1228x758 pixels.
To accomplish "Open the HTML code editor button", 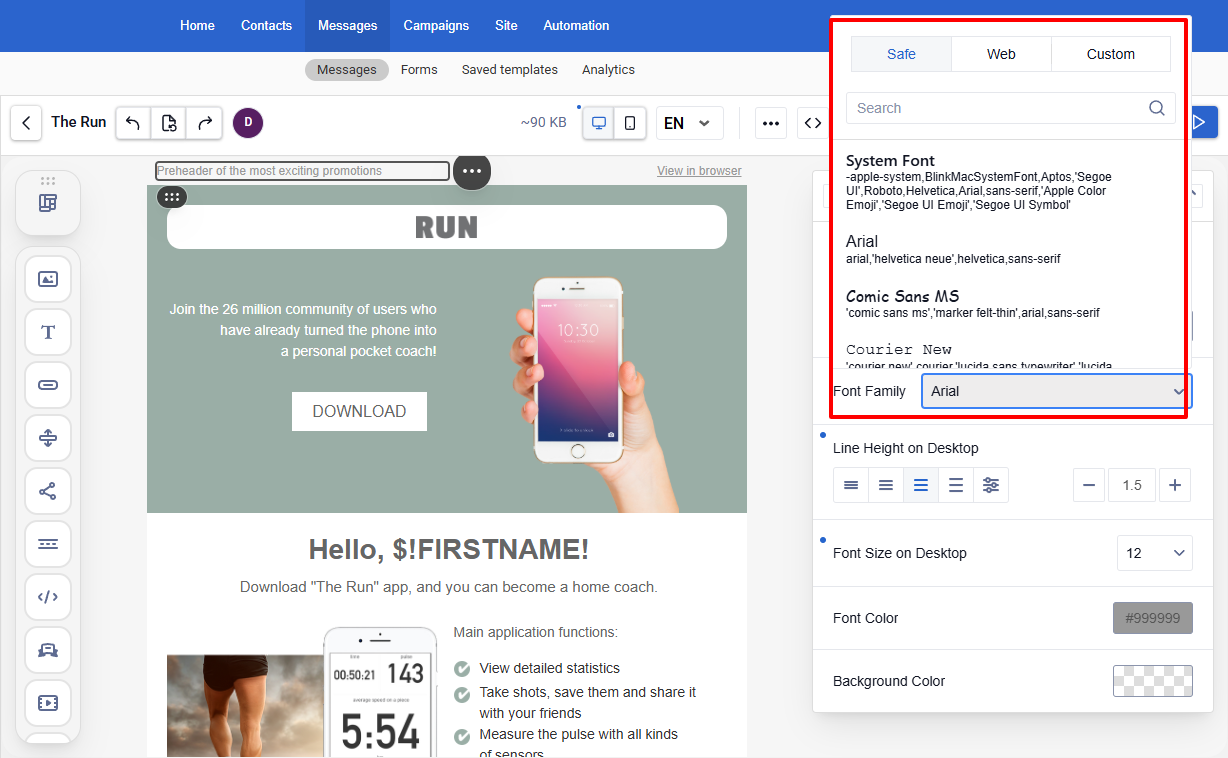I will click(x=813, y=123).
